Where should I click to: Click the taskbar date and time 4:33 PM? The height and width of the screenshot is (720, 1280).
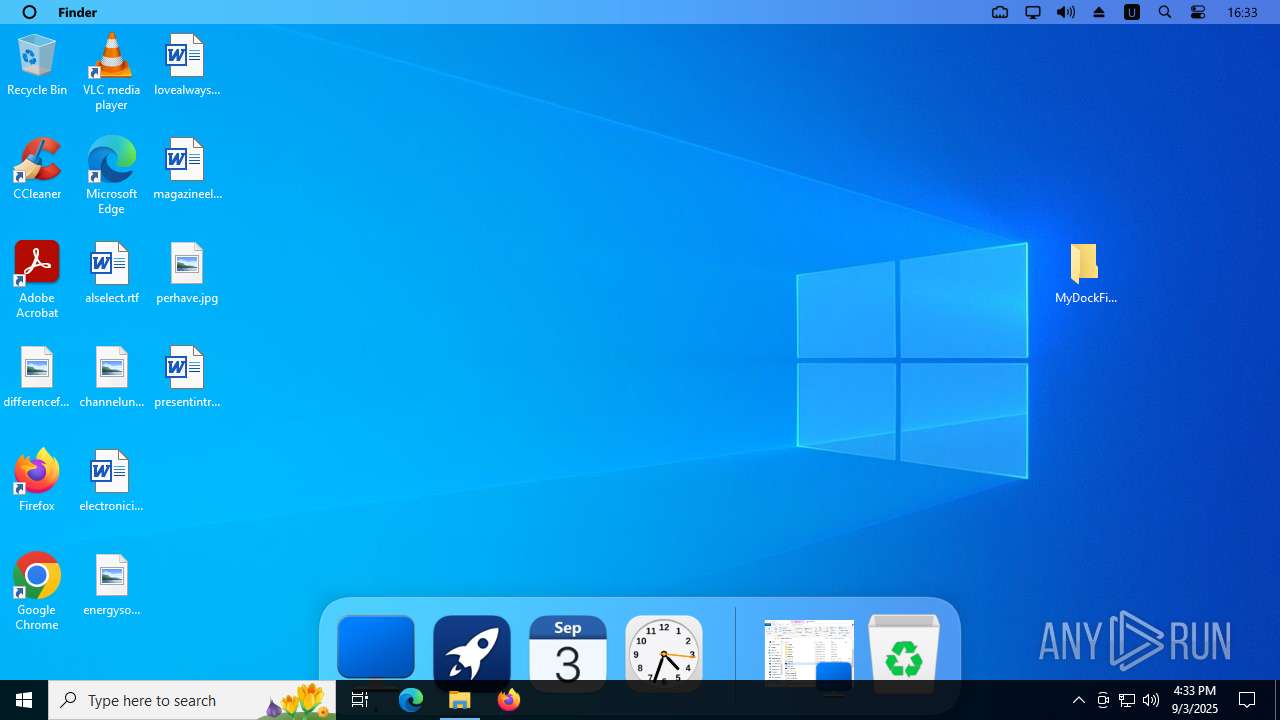[x=1195, y=700]
